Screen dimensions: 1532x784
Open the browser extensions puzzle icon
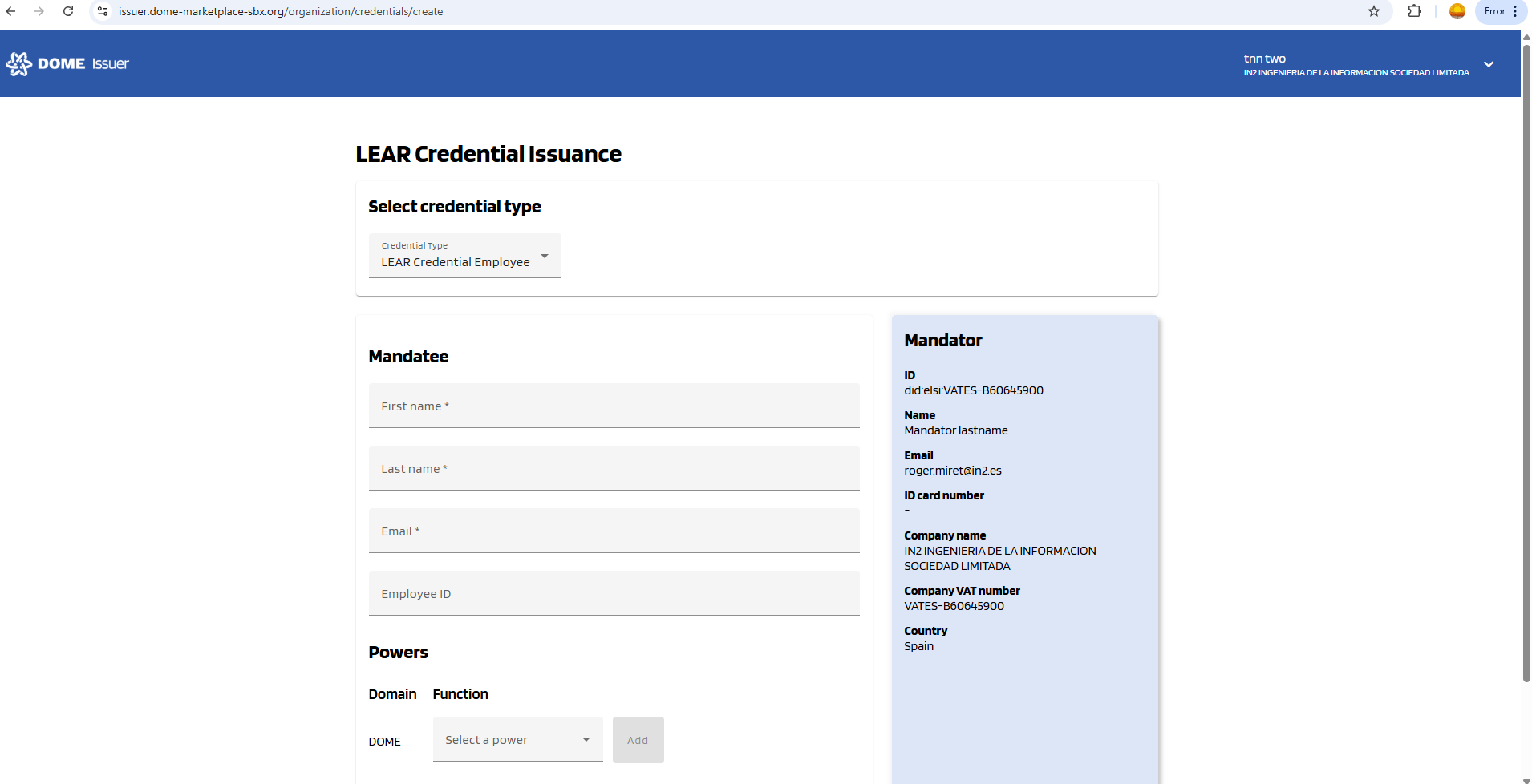tap(1414, 11)
